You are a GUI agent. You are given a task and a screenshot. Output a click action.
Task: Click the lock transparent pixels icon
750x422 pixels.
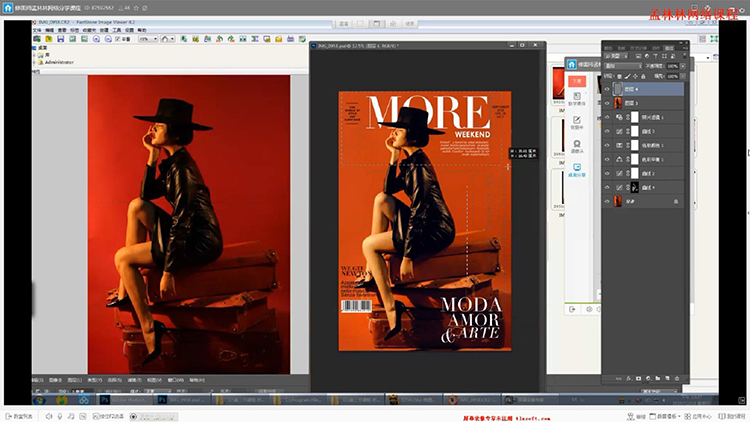619,77
